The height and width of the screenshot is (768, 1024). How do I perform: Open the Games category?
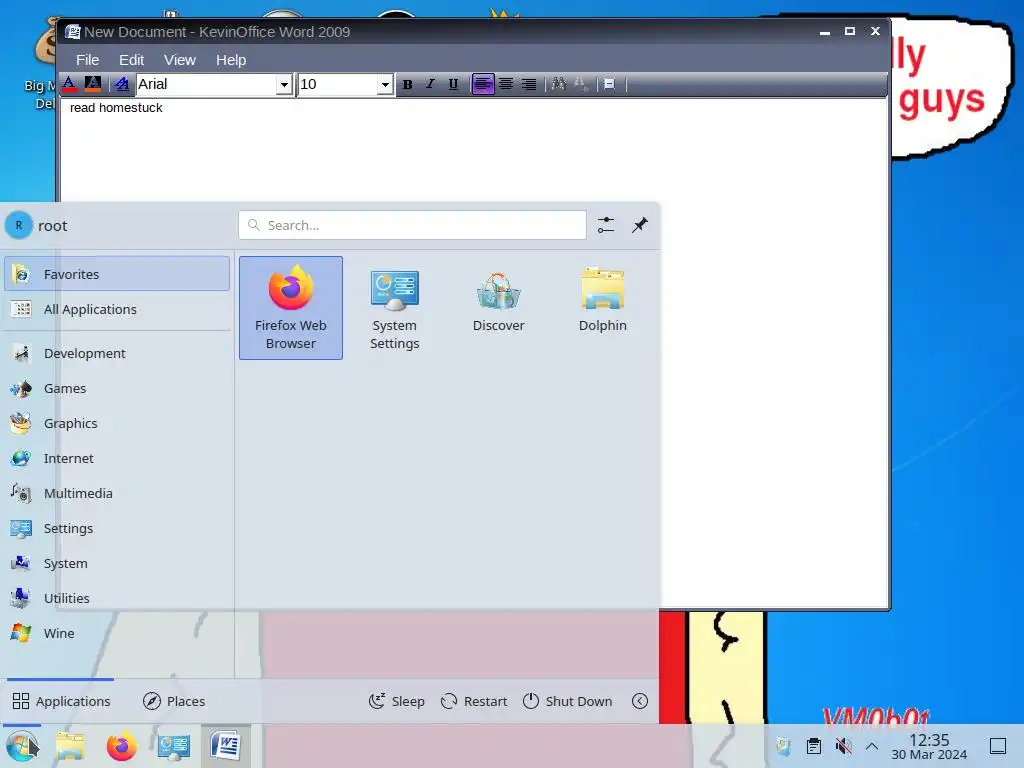(x=117, y=388)
